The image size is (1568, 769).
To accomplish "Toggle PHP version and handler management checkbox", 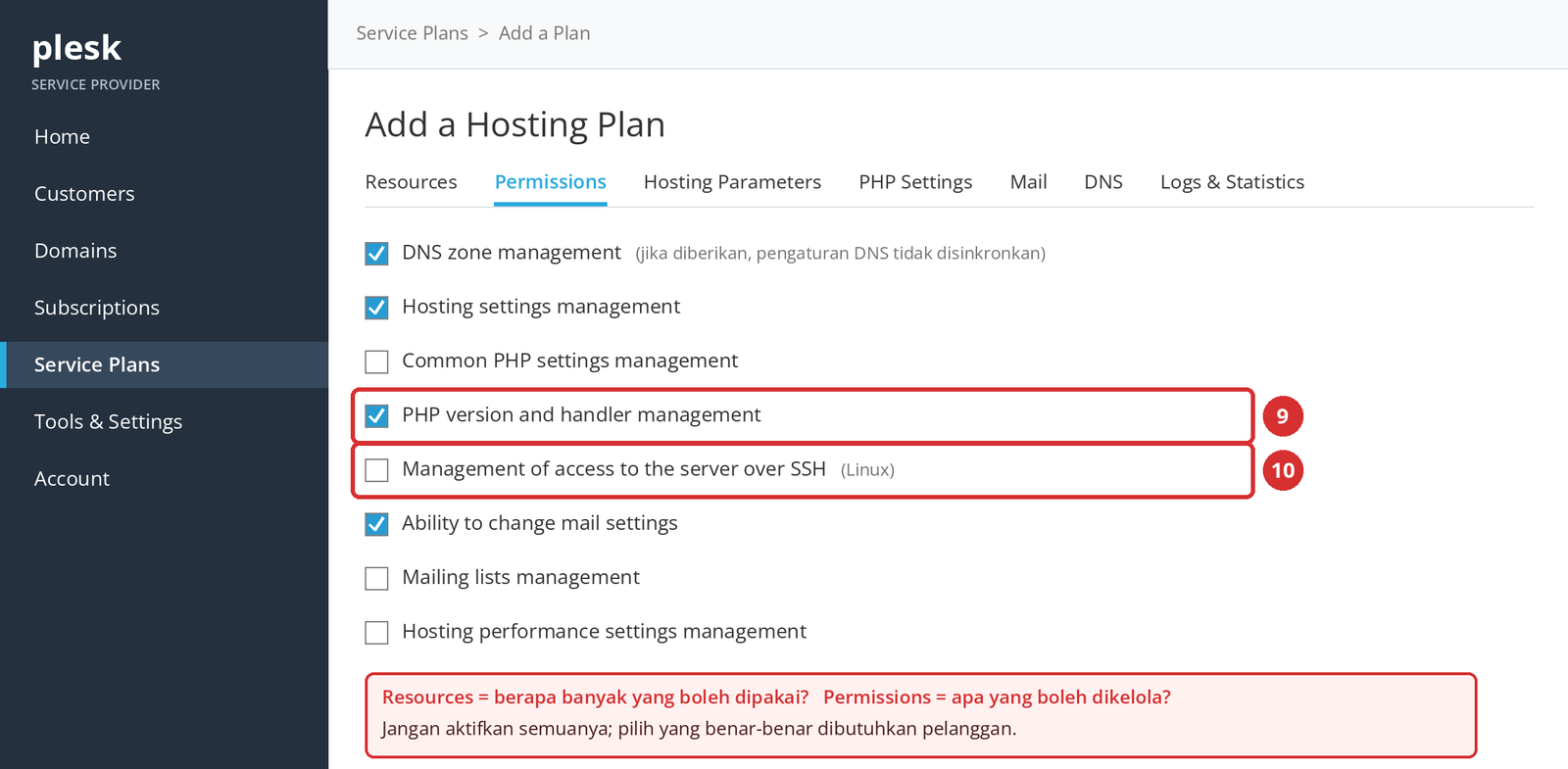I will [376, 415].
